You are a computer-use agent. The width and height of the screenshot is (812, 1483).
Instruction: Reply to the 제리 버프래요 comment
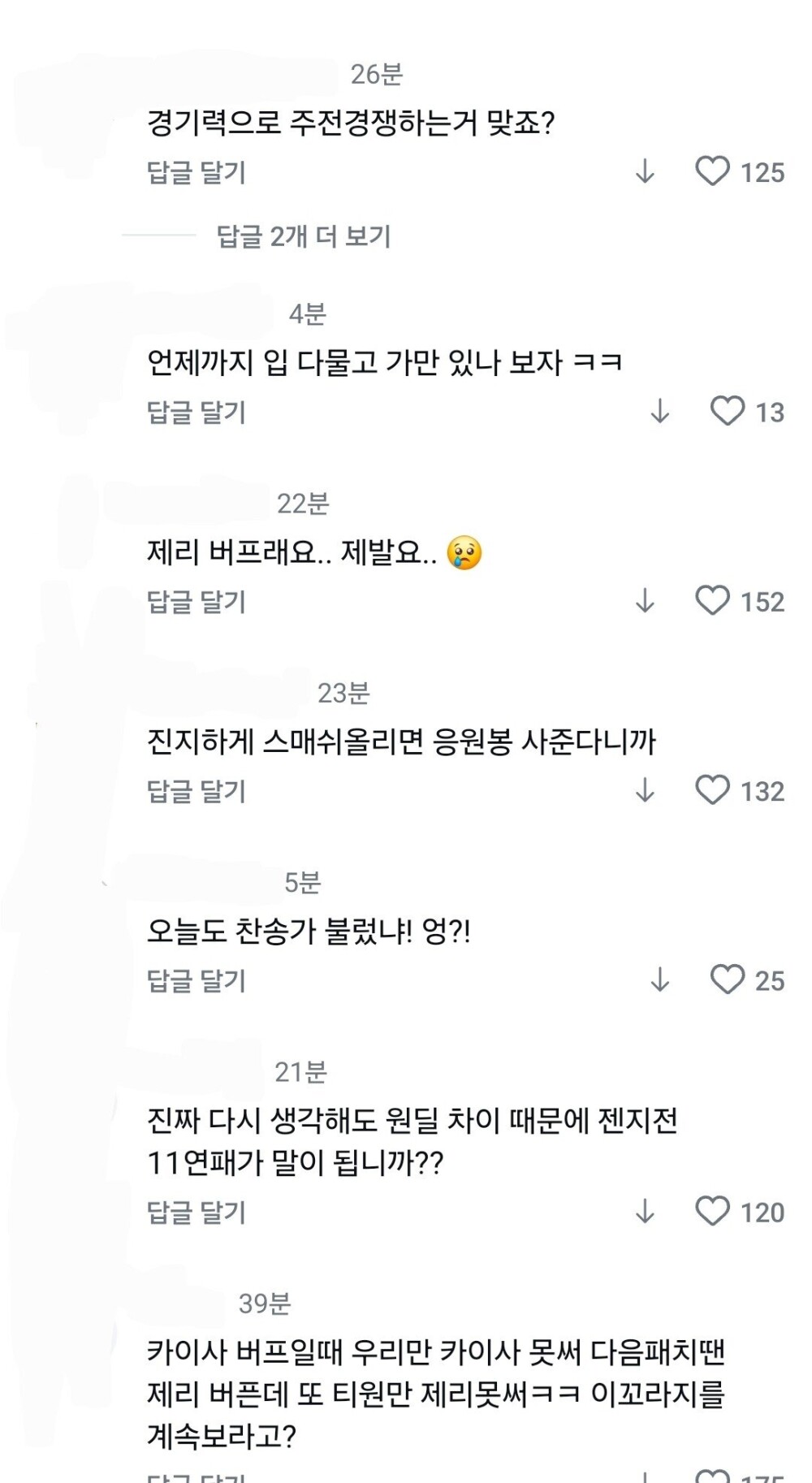(196, 602)
